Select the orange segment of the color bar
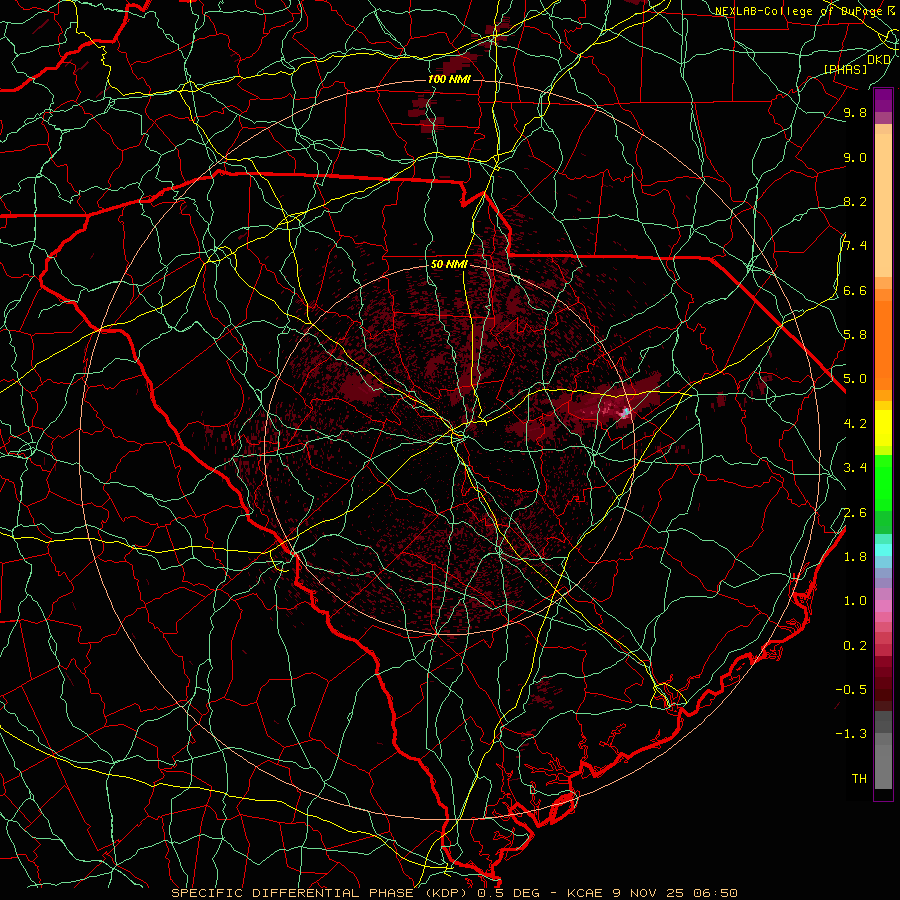The height and width of the screenshot is (900, 900). point(883,344)
